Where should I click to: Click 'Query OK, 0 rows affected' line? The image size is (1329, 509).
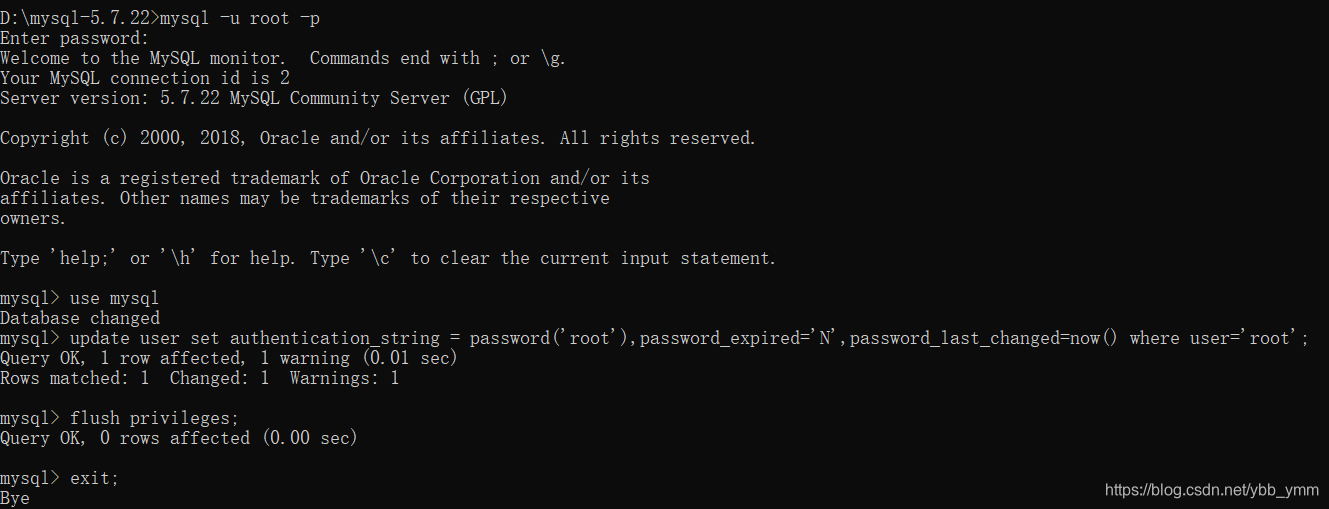[x=179, y=438]
